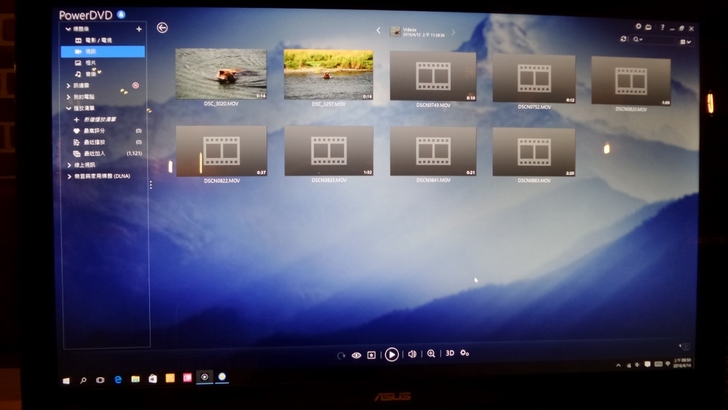
Task: Open Windows Store from taskbar
Action: 153,379
